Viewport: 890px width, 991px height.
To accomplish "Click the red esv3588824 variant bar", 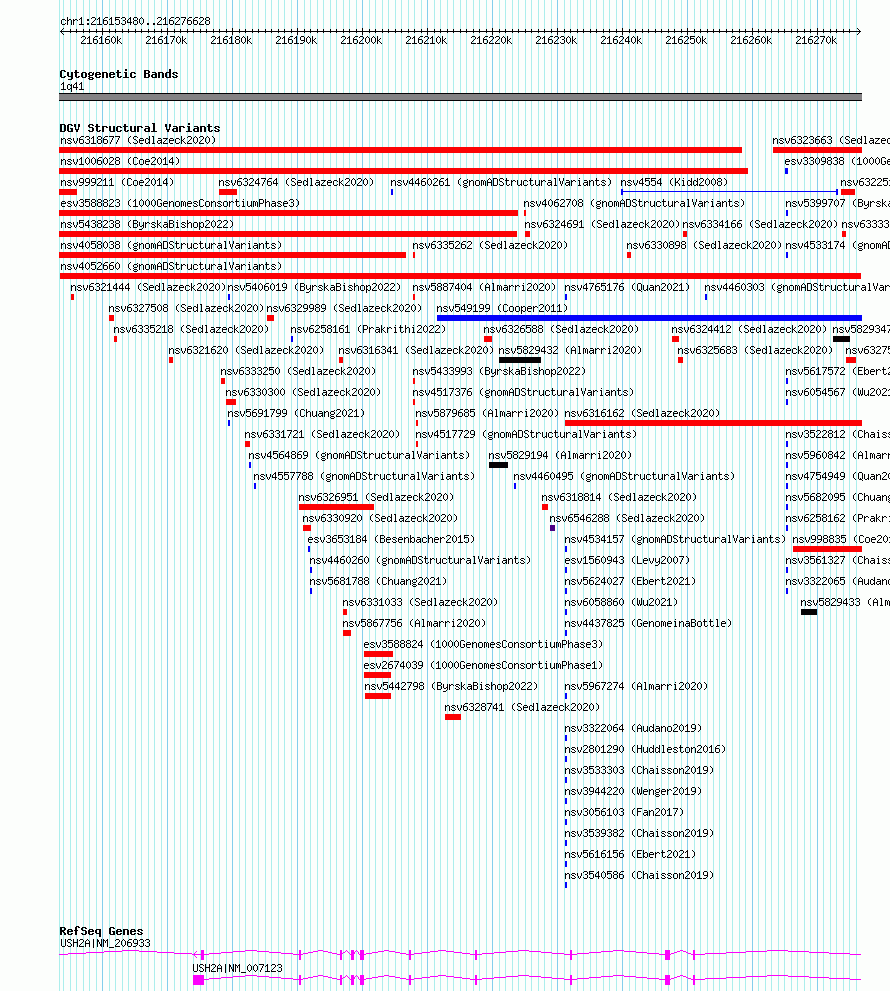I will coord(378,654).
